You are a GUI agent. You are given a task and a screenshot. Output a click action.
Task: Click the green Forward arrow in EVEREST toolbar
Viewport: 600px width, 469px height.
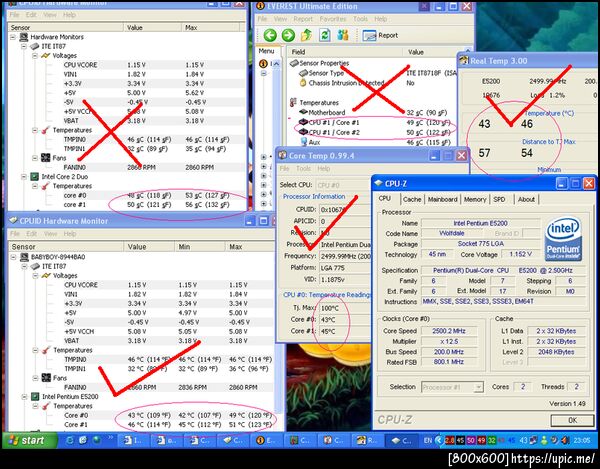288,35
